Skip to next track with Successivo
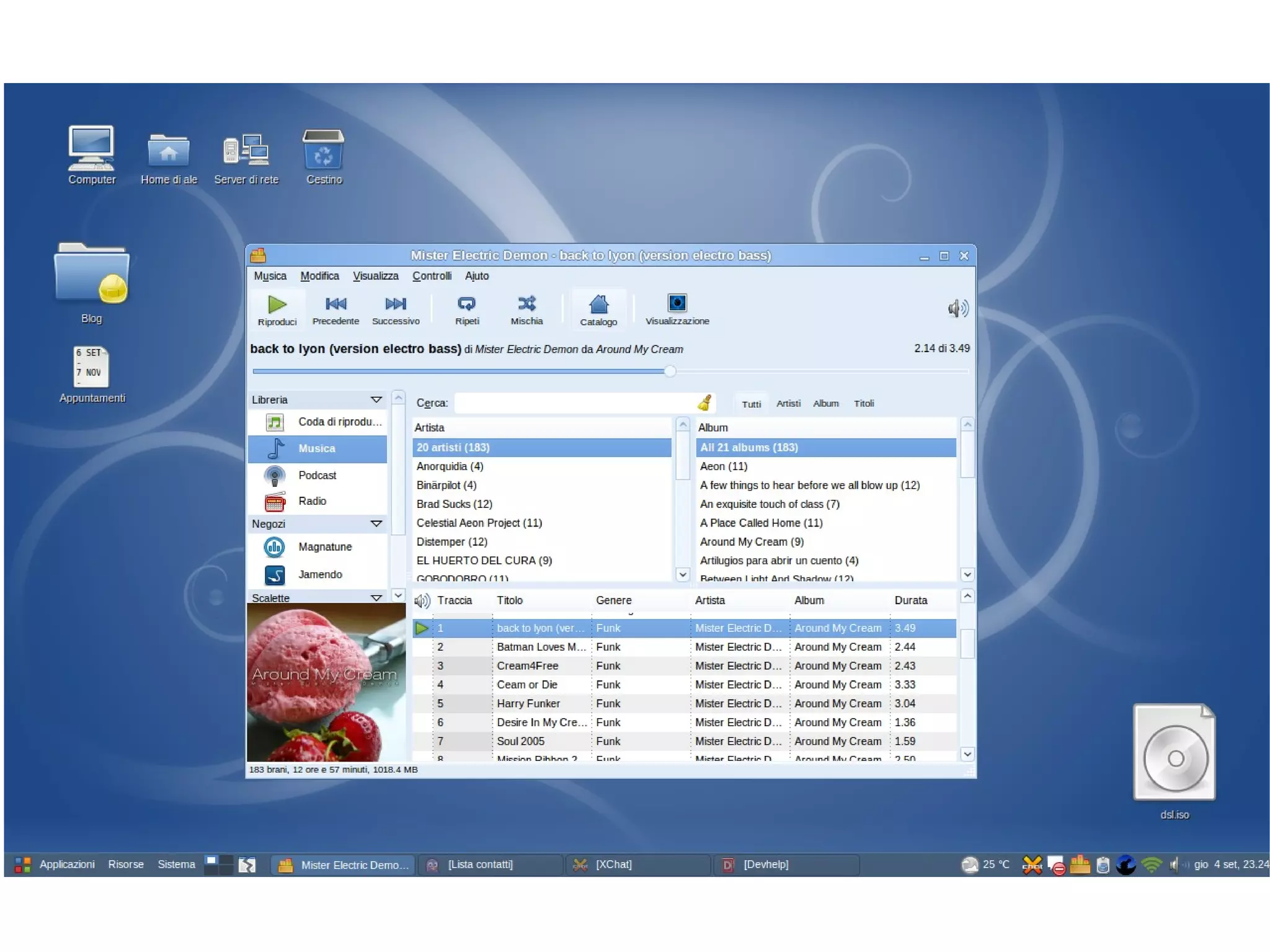Screen dimensions: 1270x952 pyautogui.click(x=396, y=309)
